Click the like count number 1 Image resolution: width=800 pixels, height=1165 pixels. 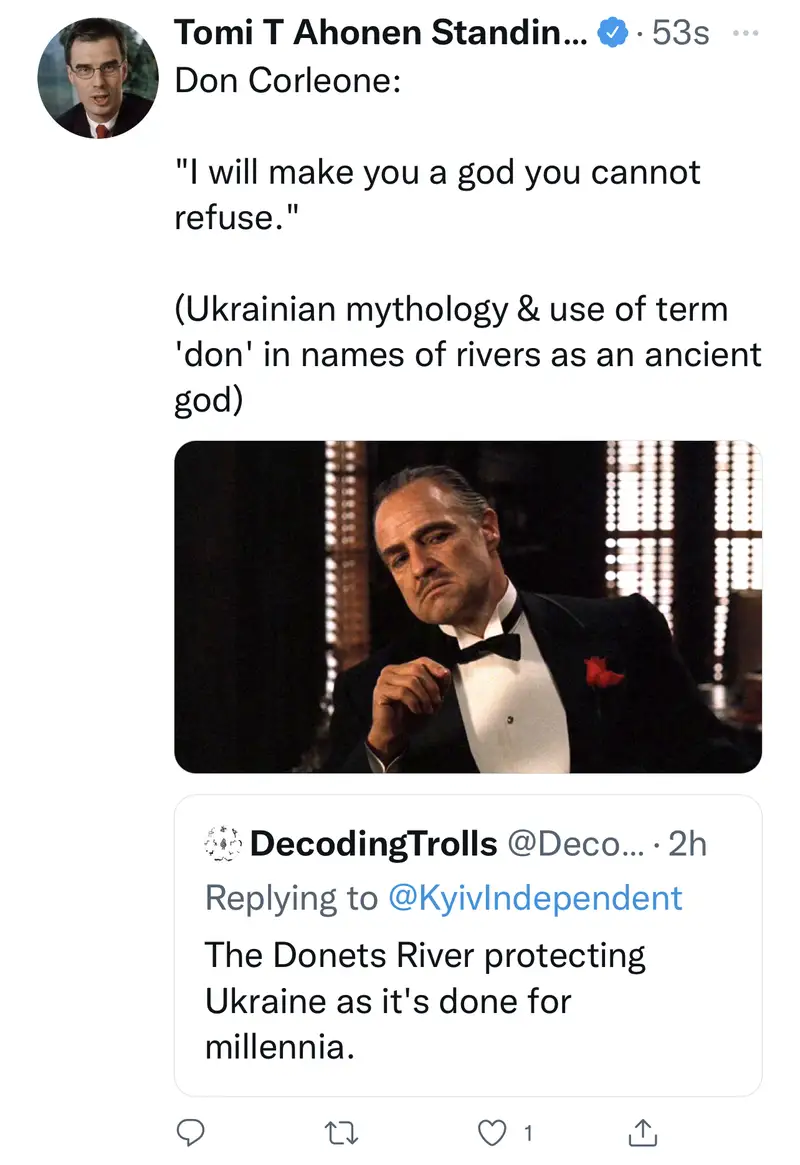528,1132
